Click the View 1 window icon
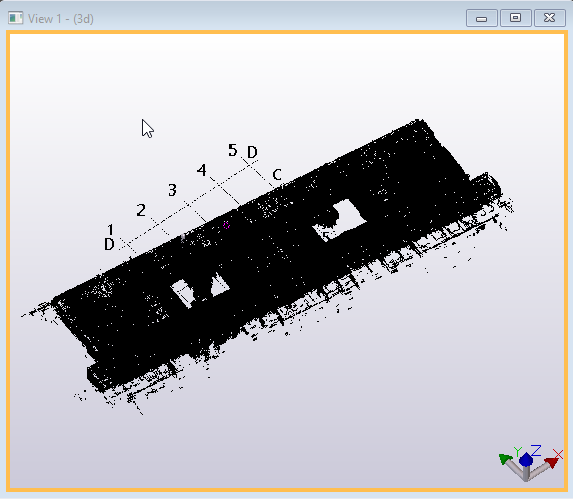Screen dimensions: 573x499 [x=15, y=18]
